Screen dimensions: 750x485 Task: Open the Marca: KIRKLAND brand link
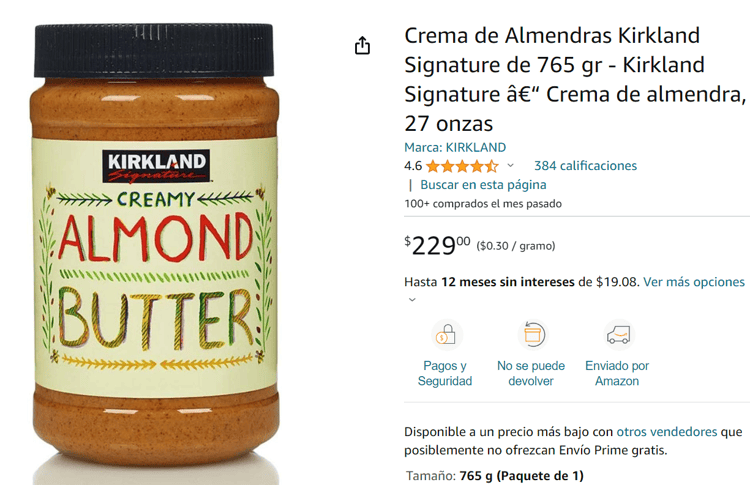(455, 147)
